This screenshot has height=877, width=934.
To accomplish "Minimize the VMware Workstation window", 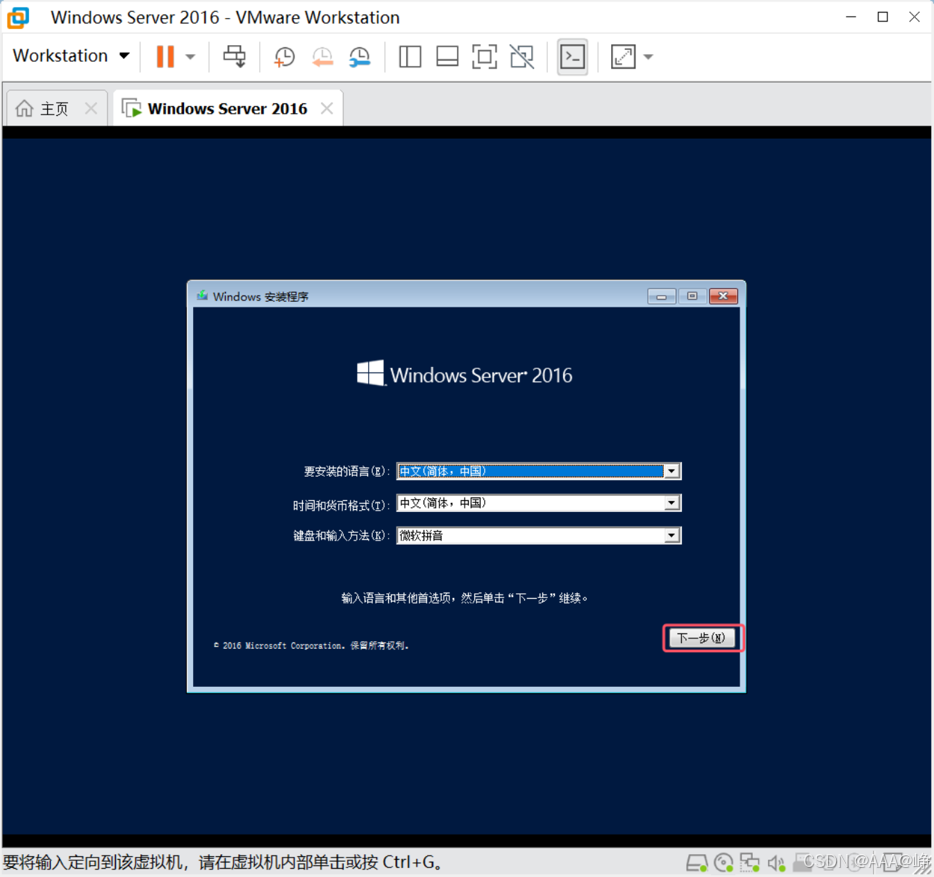I will pos(851,17).
